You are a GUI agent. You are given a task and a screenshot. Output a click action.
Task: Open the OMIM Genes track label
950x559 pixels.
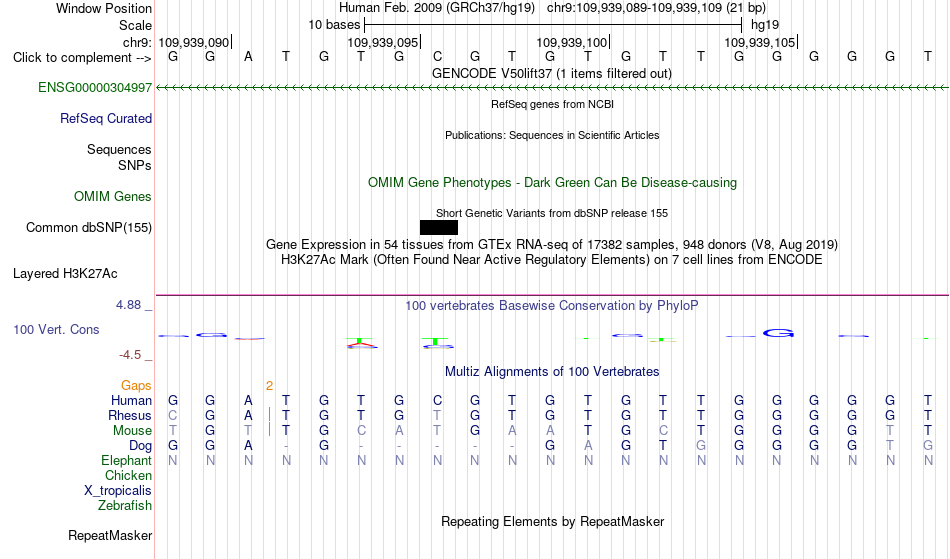tap(113, 197)
